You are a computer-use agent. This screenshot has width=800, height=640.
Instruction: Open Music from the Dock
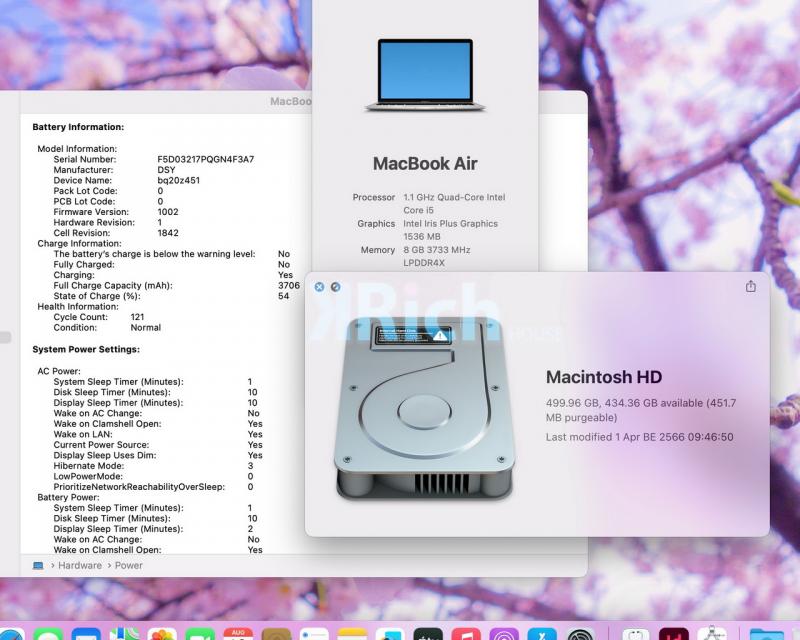click(x=466, y=634)
